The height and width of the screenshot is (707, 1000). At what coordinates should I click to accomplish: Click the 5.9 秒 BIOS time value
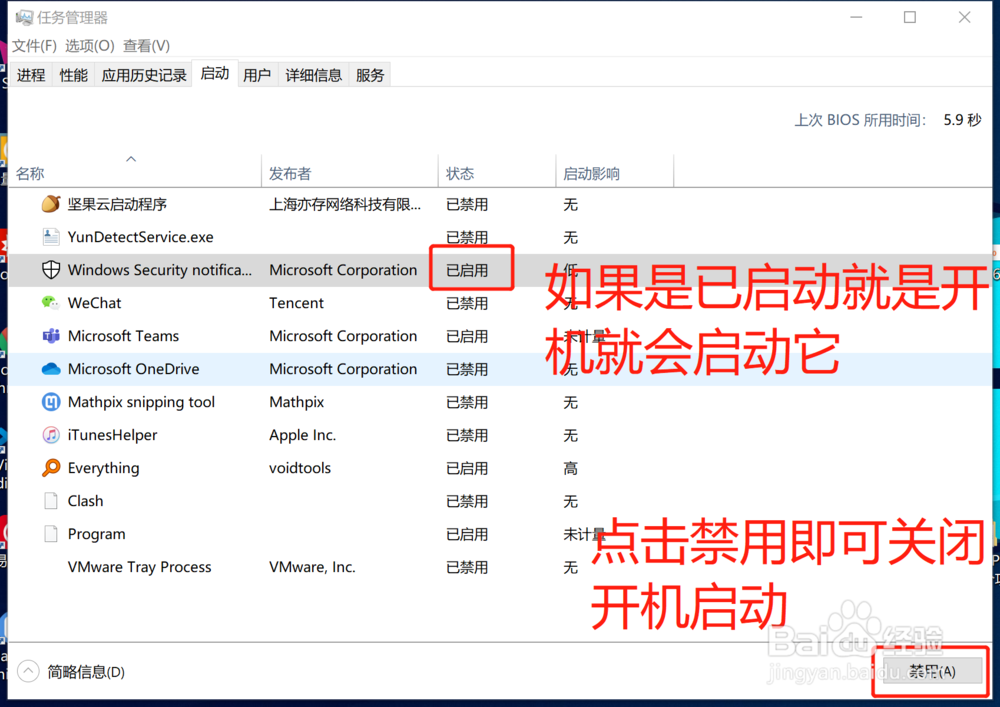tap(962, 120)
